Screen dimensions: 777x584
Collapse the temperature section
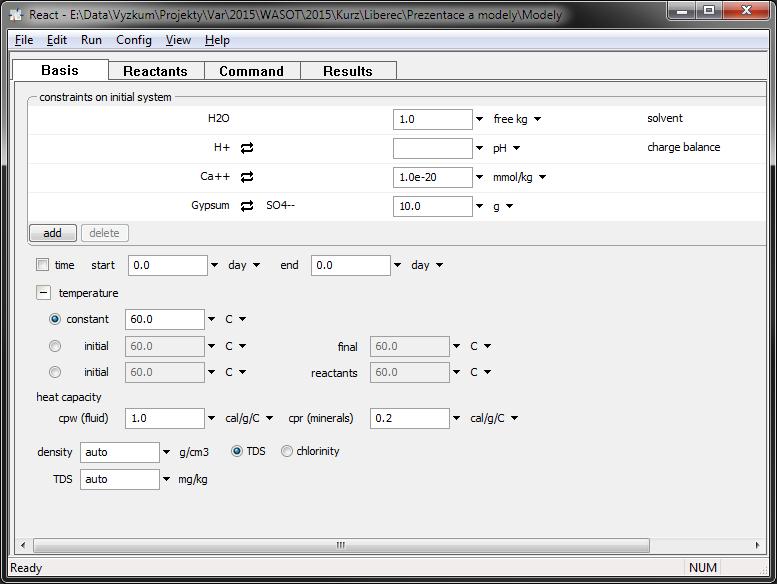(x=43, y=293)
